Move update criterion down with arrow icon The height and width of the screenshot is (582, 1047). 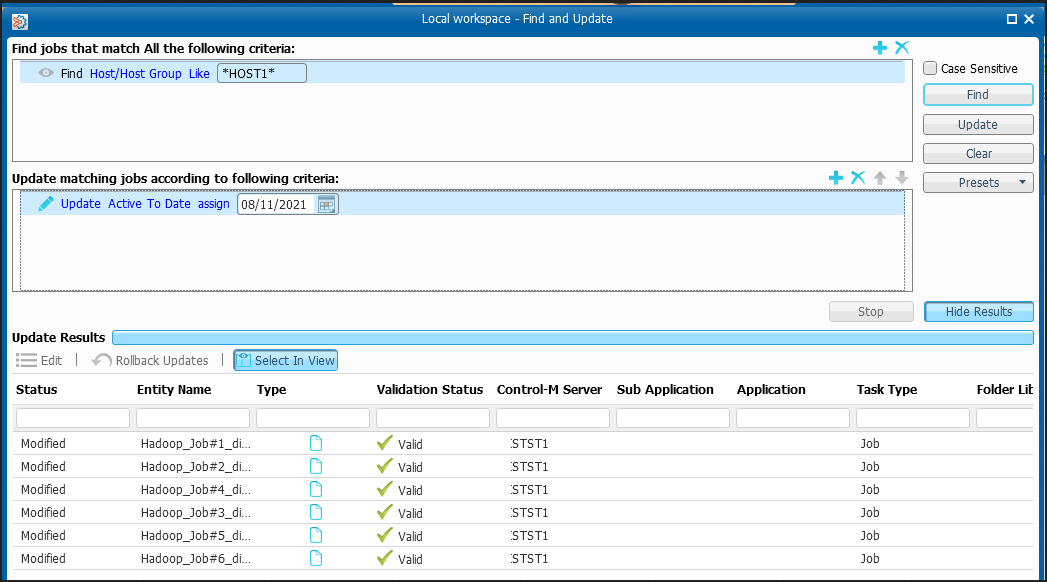point(902,178)
